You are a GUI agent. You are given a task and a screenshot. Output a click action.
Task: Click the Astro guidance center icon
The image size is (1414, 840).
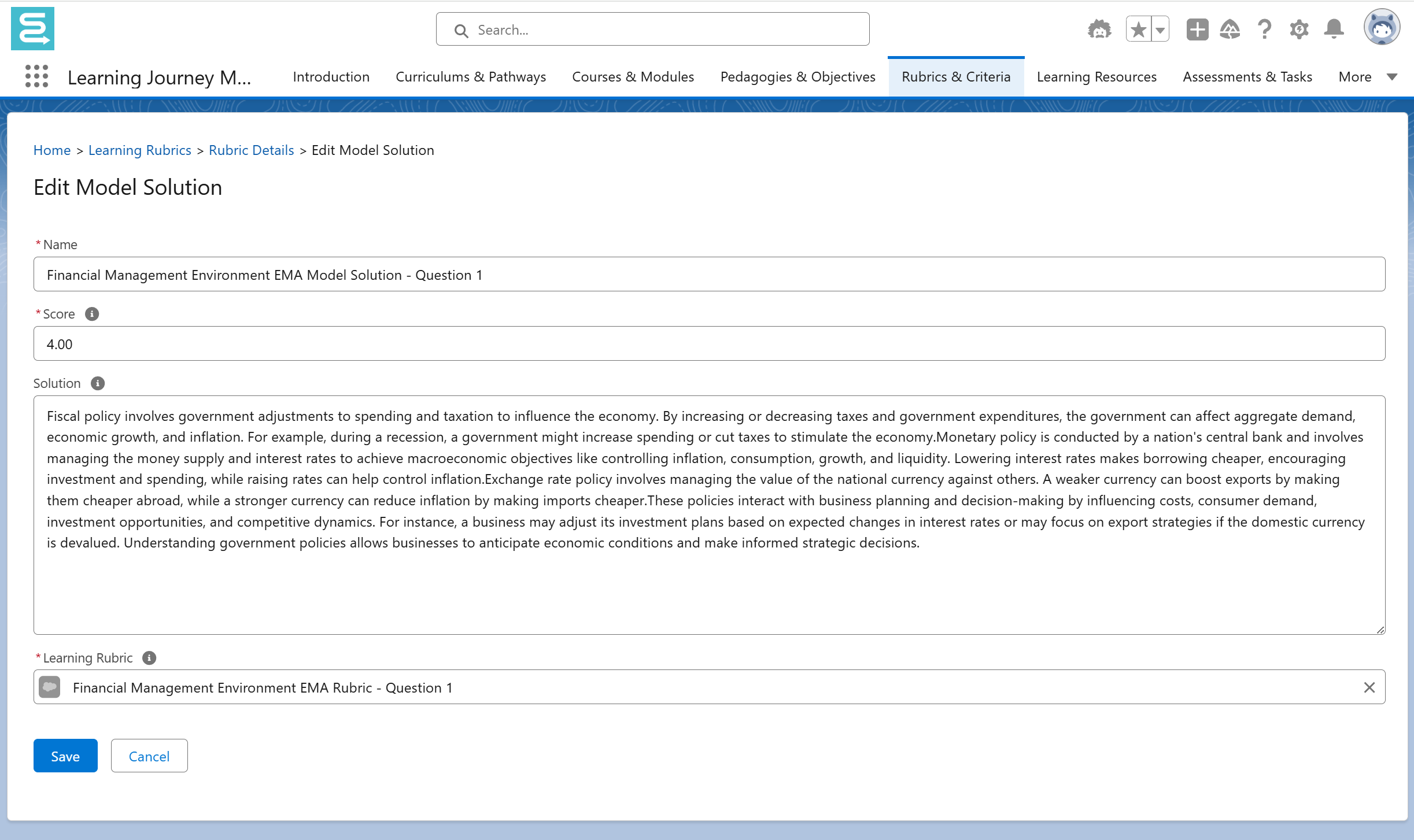[x=1099, y=29]
